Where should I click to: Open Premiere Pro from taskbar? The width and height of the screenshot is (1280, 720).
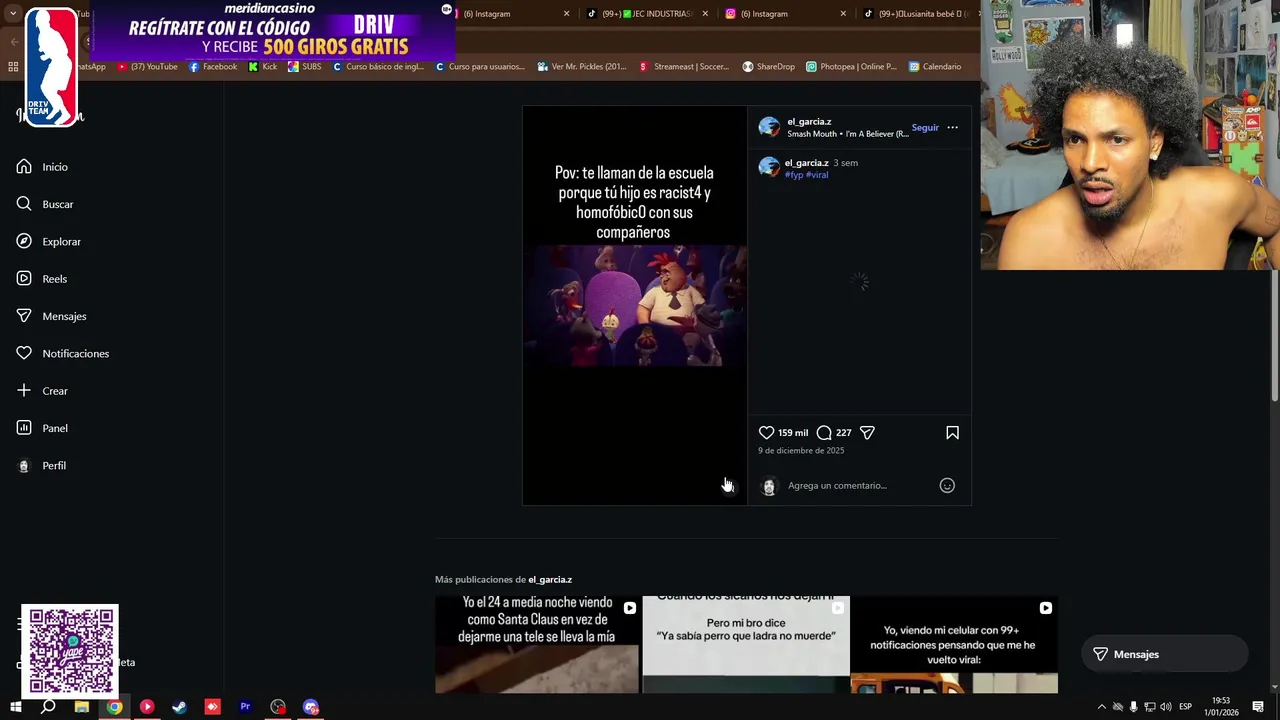click(245, 707)
